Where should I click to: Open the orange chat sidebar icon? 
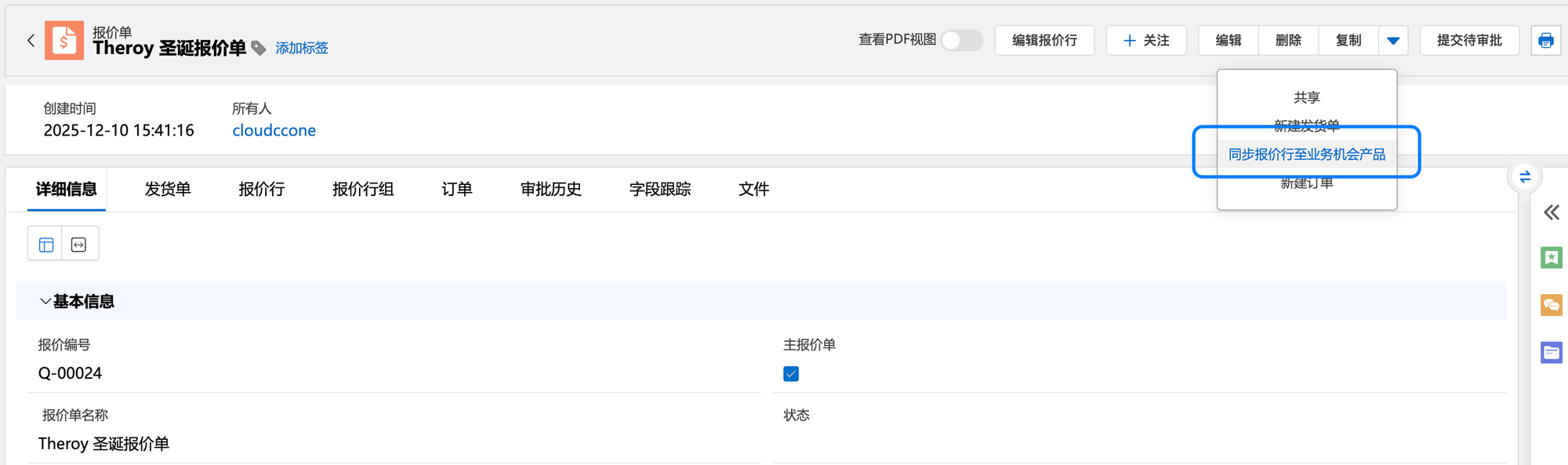click(1551, 305)
